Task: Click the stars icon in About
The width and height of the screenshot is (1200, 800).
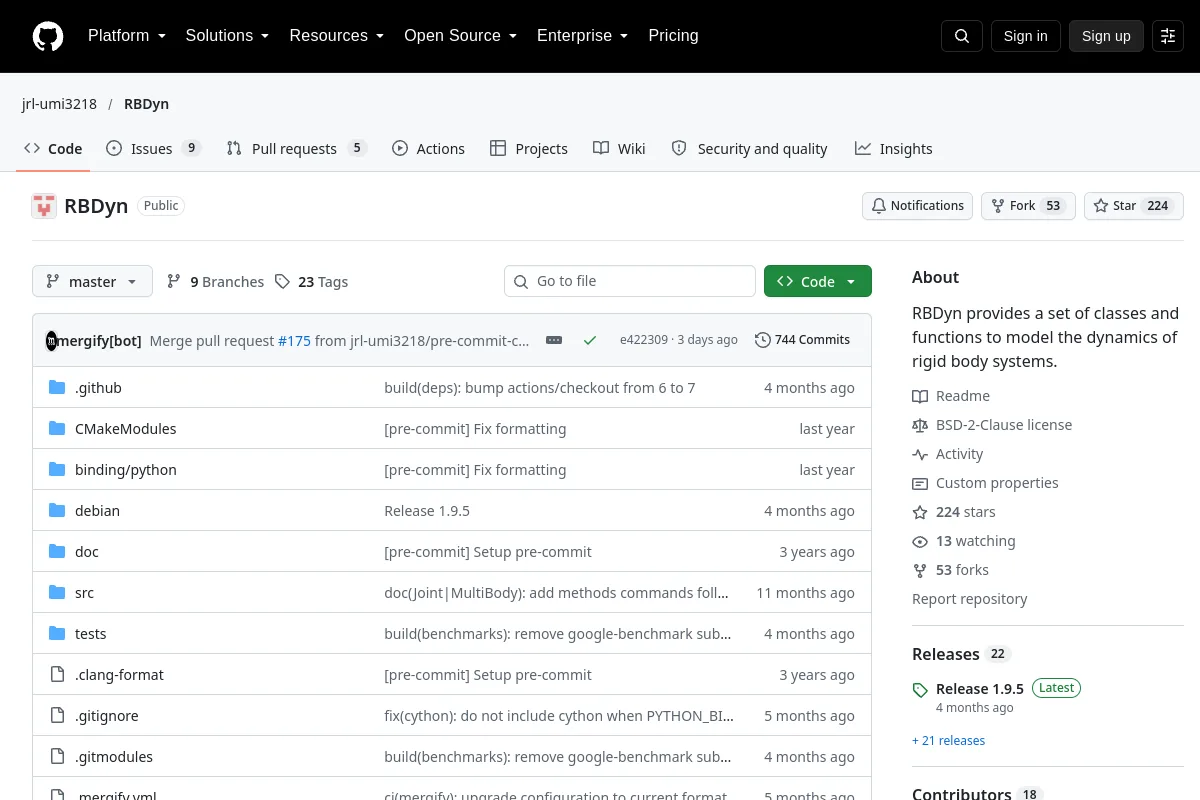Action: [920, 512]
